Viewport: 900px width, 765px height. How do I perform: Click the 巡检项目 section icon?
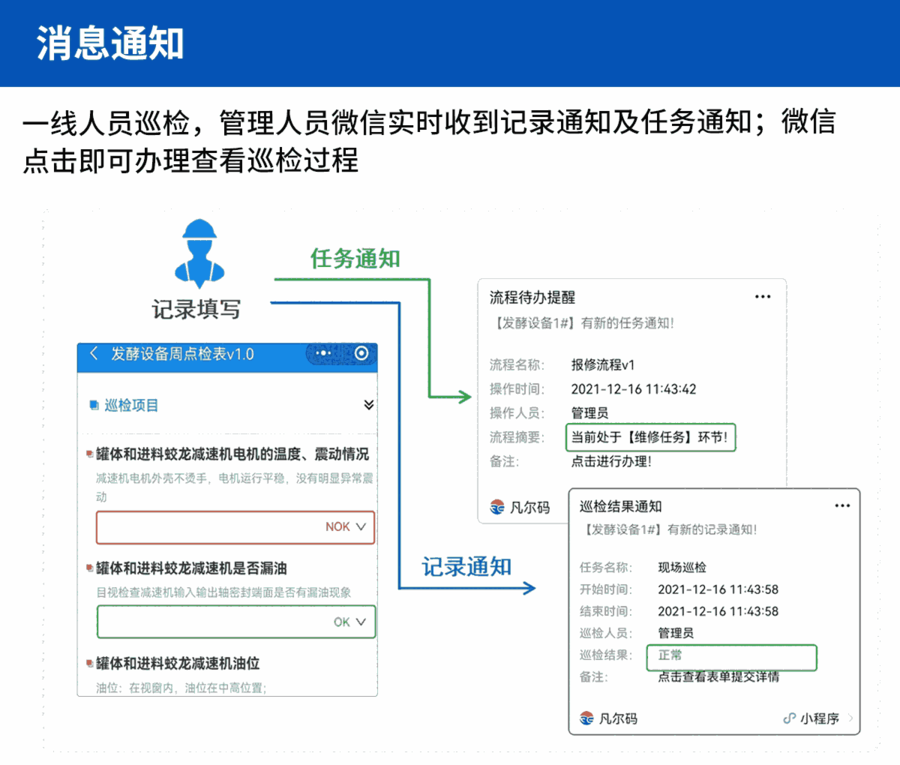point(93,406)
